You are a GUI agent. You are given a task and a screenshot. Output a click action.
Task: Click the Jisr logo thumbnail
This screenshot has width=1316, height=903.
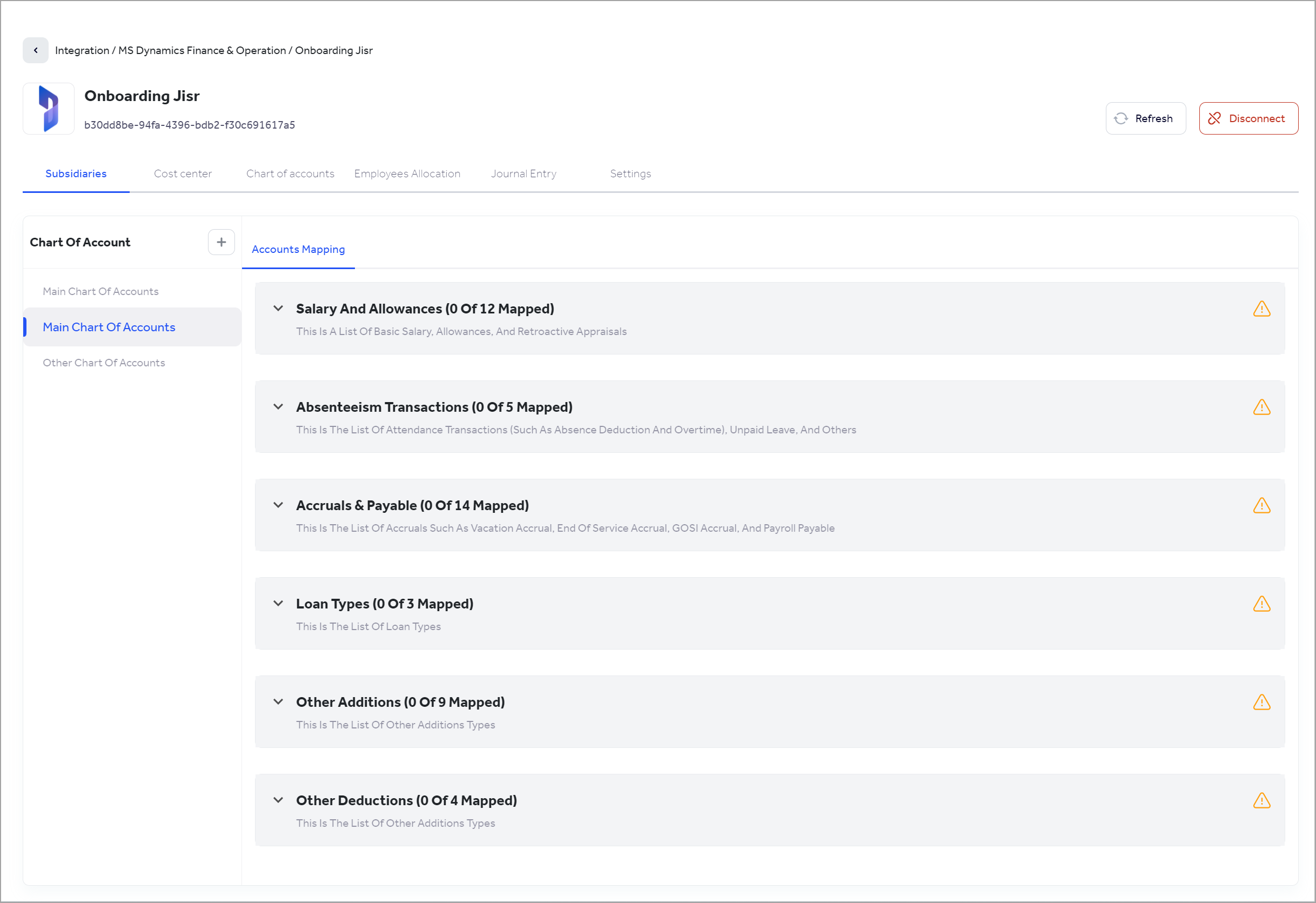(x=48, y=108)
